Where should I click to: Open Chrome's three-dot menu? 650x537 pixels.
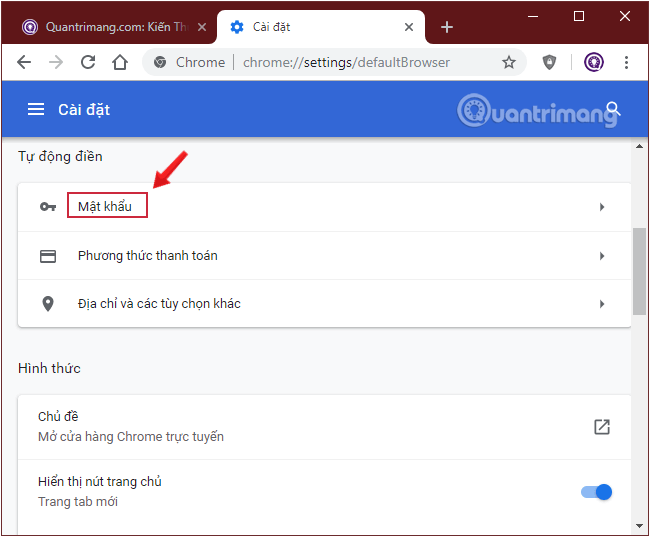point(626,62)
